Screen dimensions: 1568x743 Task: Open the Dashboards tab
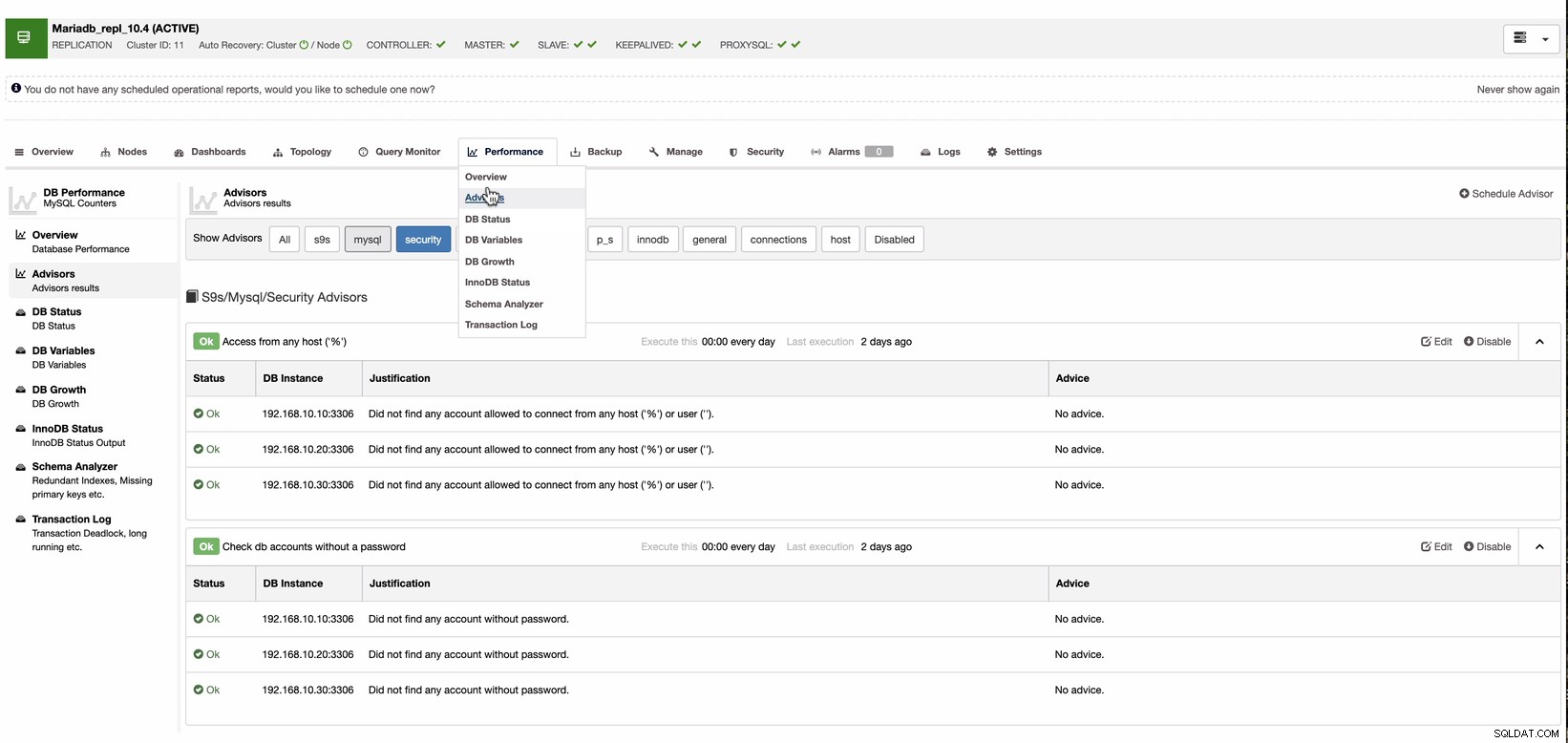(x=210, y=152)
